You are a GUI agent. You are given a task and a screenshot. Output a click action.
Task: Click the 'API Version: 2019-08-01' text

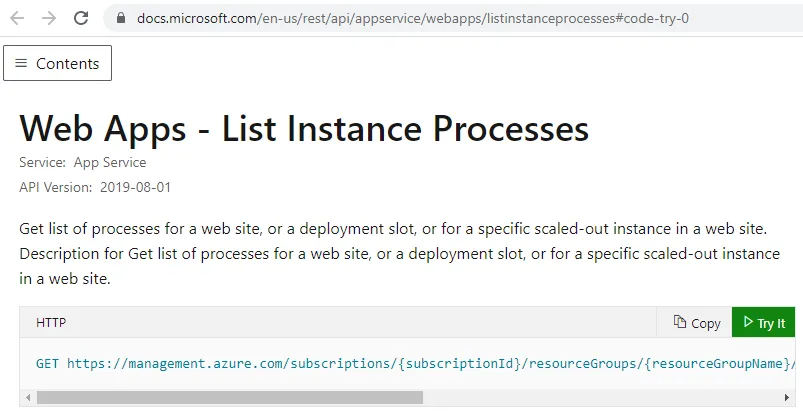pyautogui.click(x=95, y=187)
